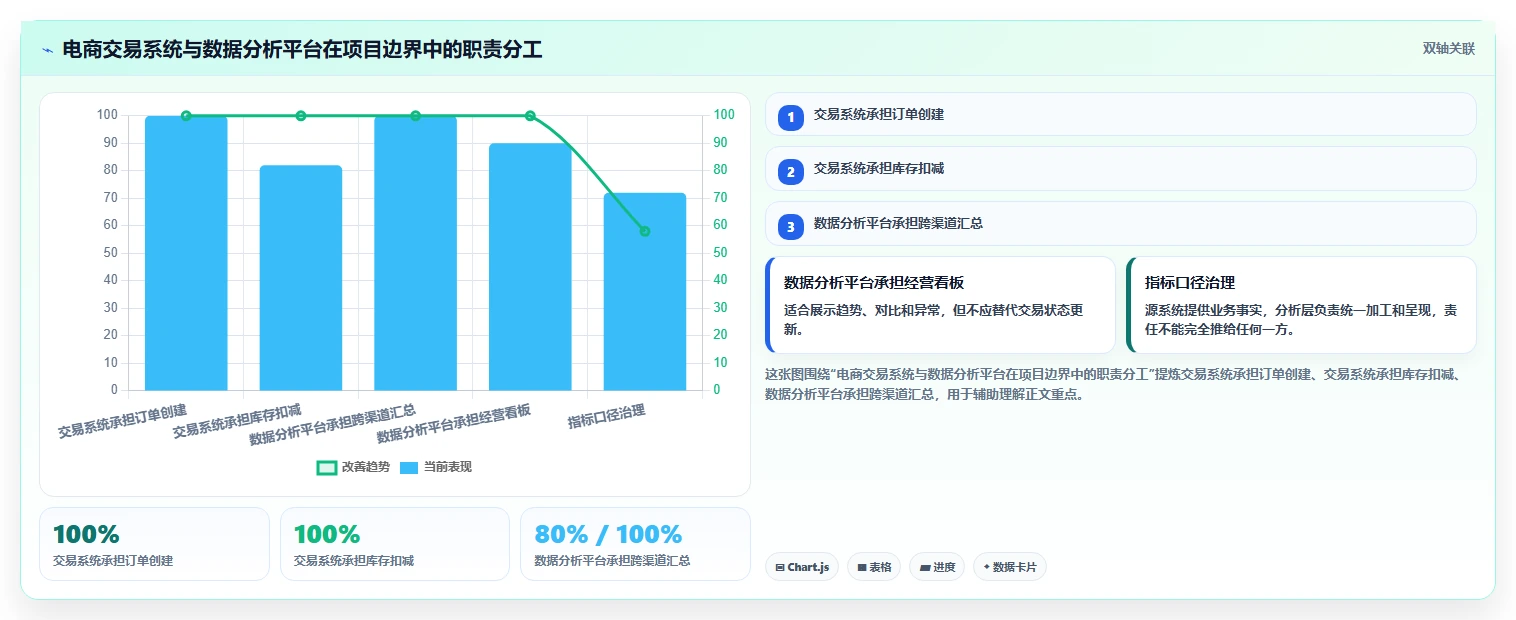Click the Chart.js tag

[802, 567]
